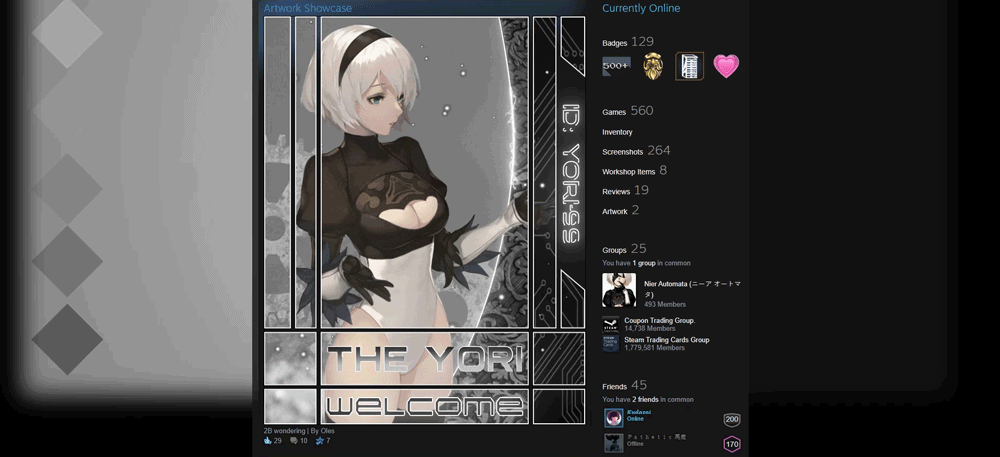Click the thumbs-up rating icon on artwork
Image resolution: width=1000 pixels, height=457 pixels.
268,440
